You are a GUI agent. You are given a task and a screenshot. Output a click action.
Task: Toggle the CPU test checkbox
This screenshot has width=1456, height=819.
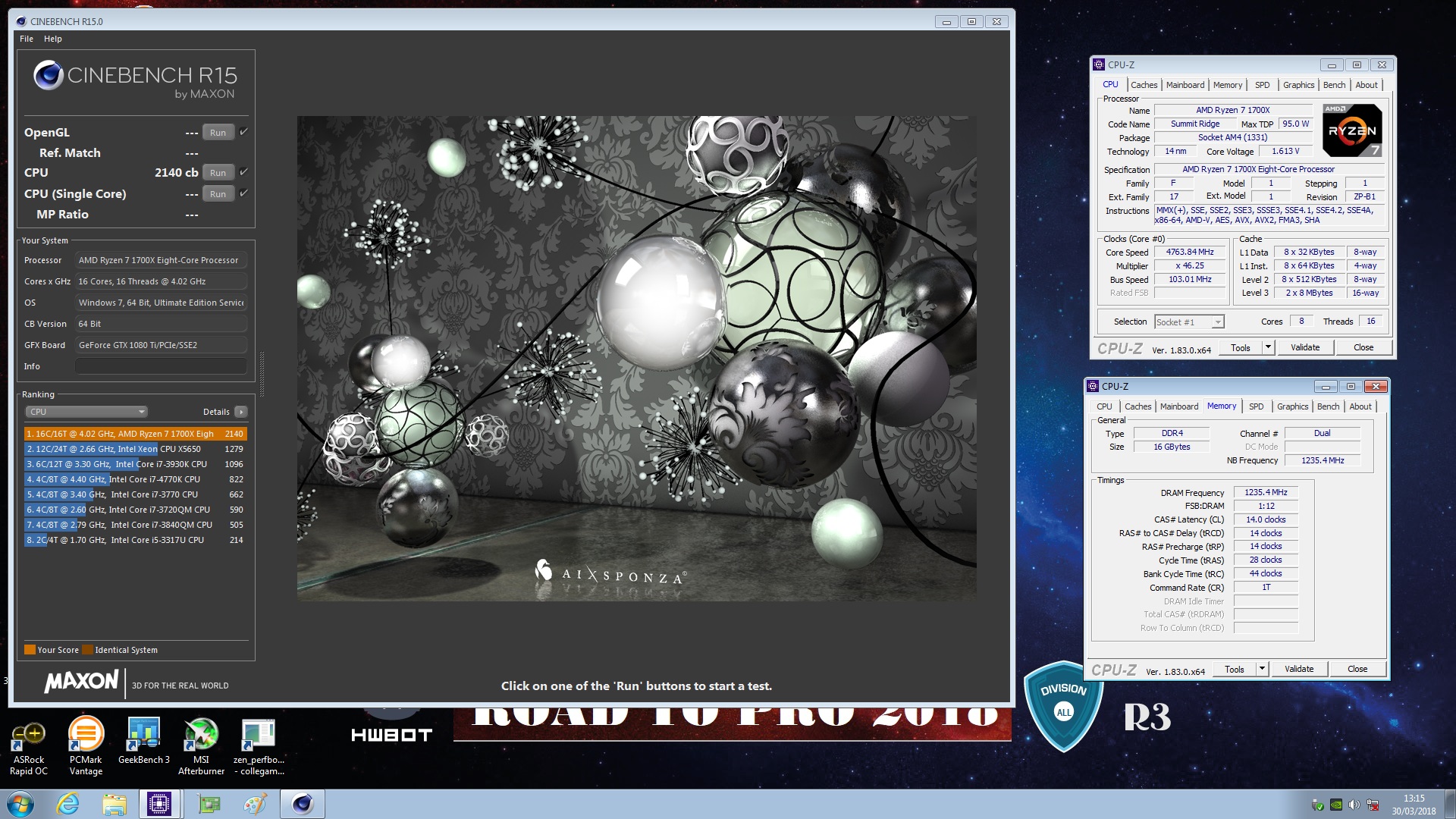tap(243, 171)
